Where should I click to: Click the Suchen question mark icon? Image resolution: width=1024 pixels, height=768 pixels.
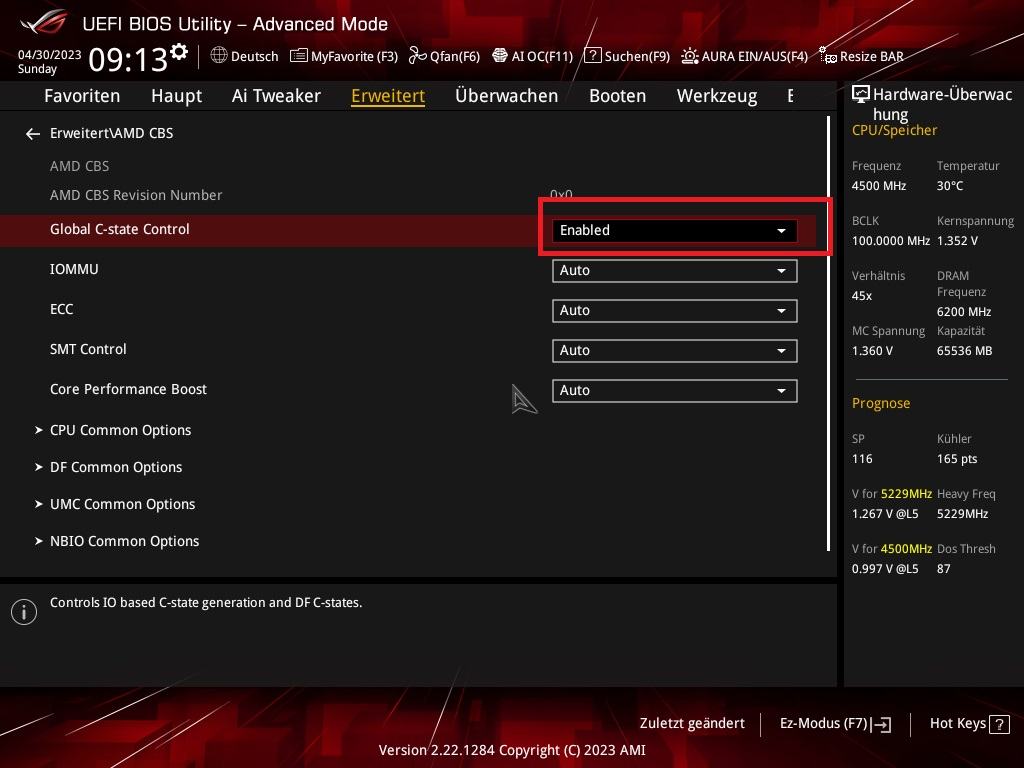click(x=592, y=56)
